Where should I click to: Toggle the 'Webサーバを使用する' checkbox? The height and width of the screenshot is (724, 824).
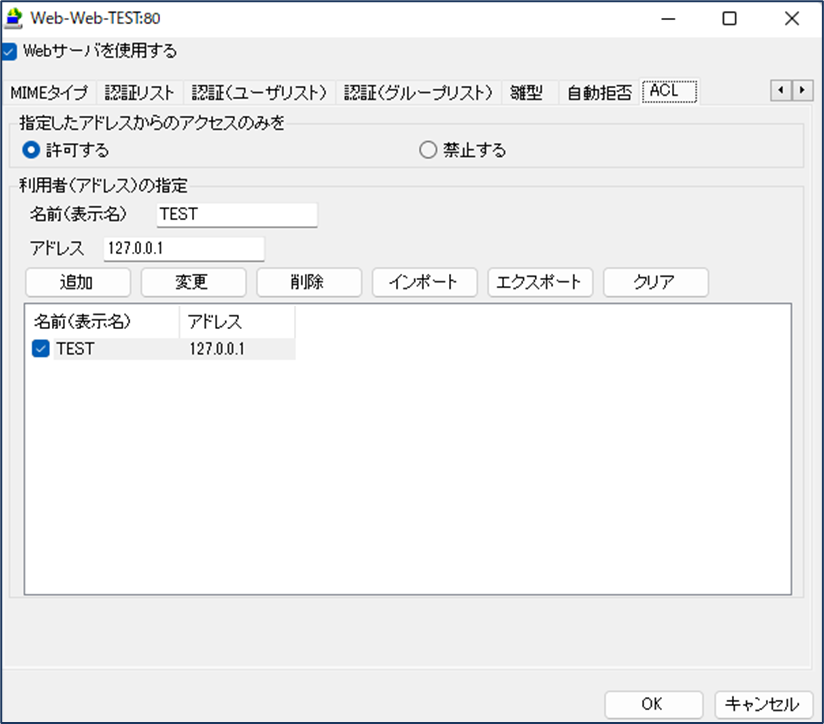point(9,51)
